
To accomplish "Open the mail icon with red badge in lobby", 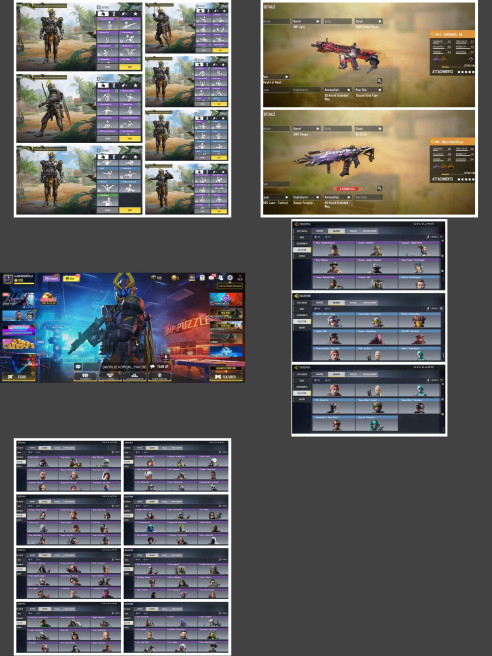I will coord(211,278).
